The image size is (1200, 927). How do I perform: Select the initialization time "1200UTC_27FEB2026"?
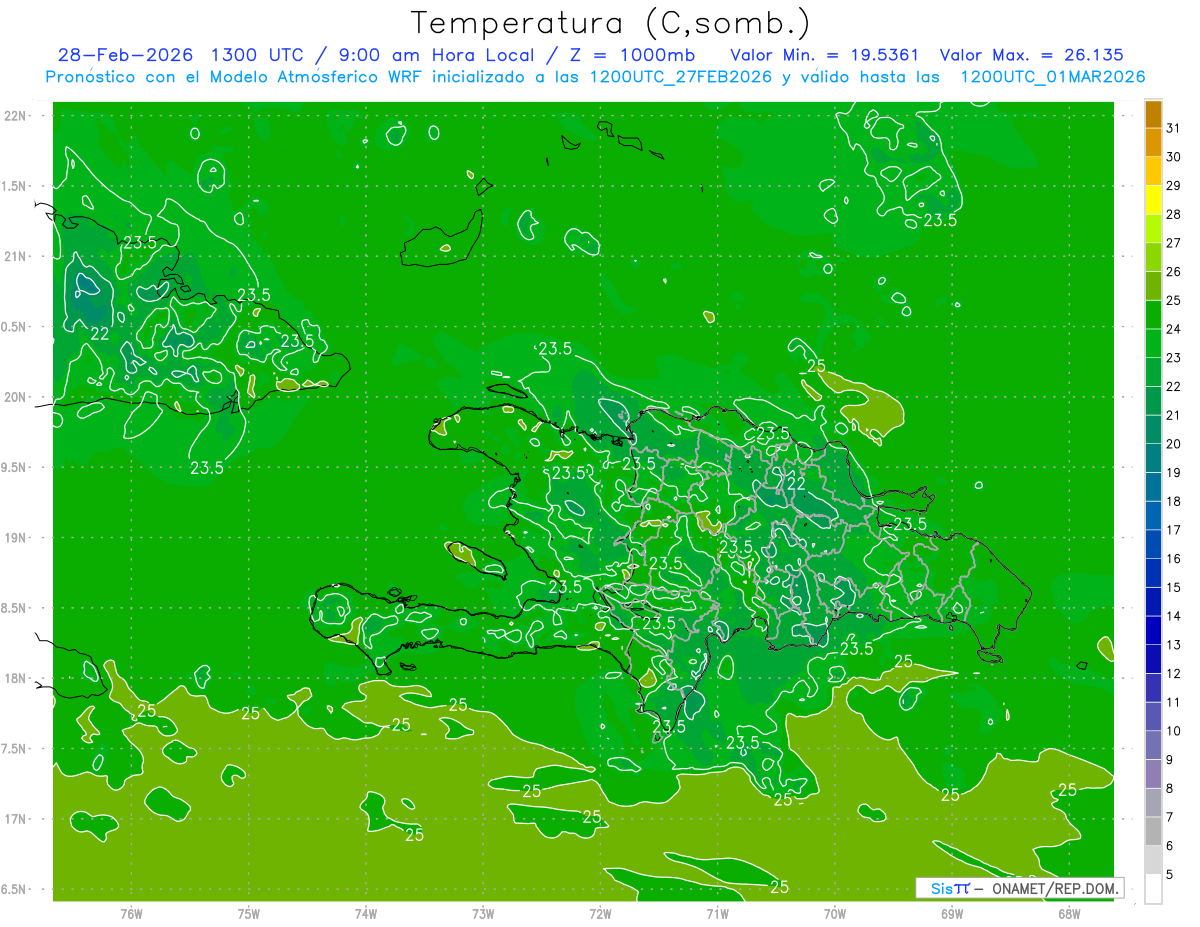click(680, 77)
